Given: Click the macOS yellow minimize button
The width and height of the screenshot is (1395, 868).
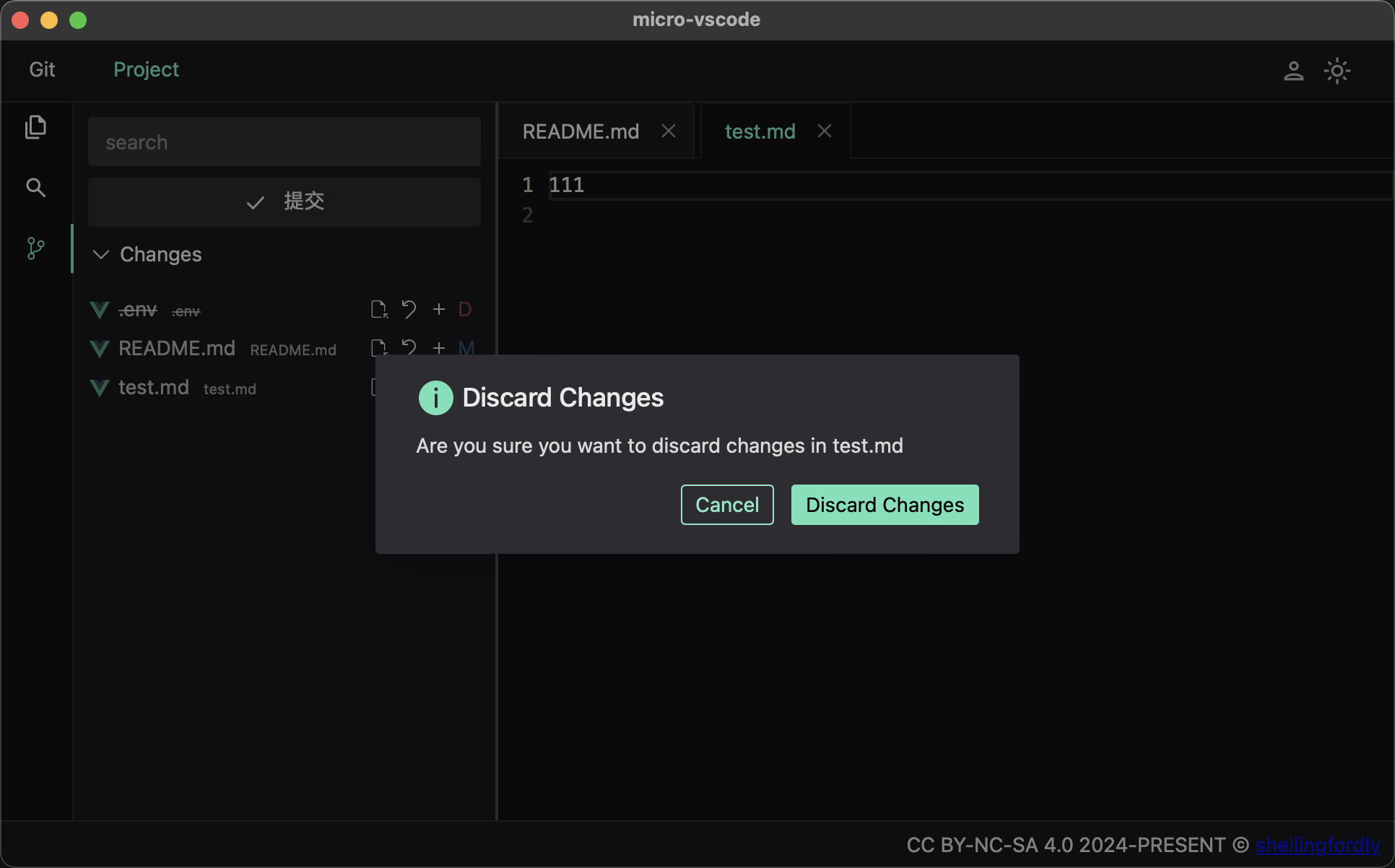Looking at the screenshot, I should [x=49, y=20].
